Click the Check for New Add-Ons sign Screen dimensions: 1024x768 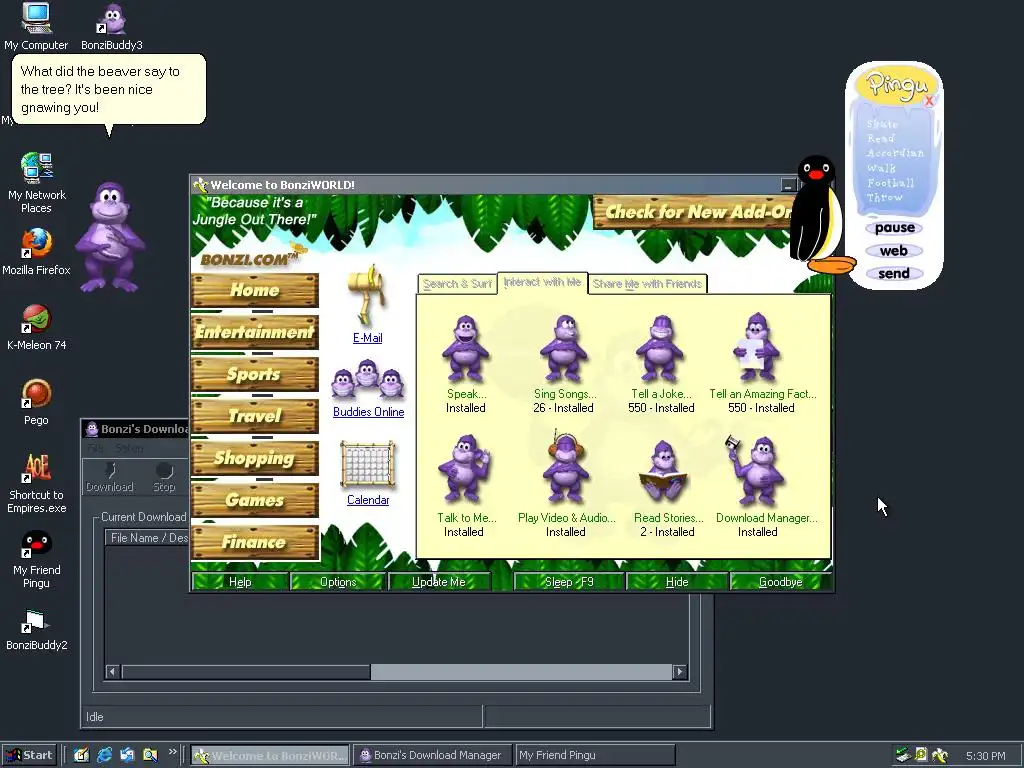[x=695, y=212]
